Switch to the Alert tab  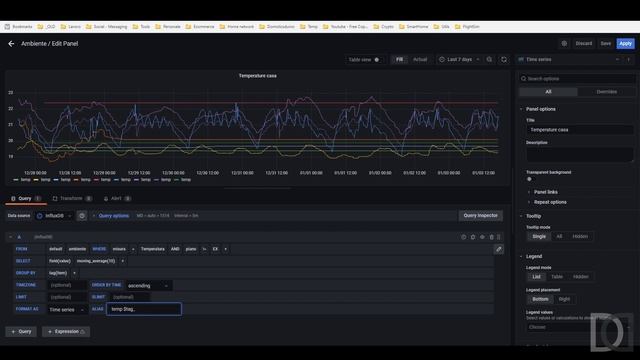tap(117, 198)
